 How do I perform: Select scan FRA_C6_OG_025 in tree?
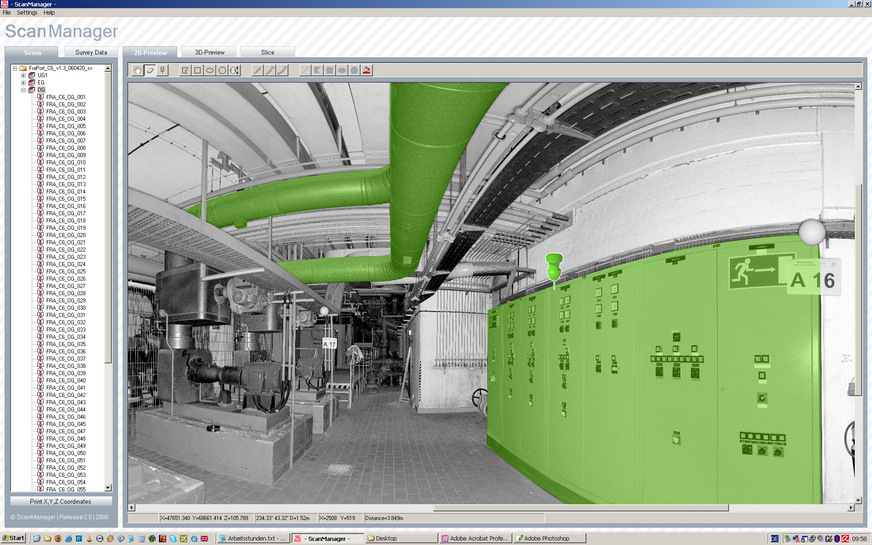[66, 271]
